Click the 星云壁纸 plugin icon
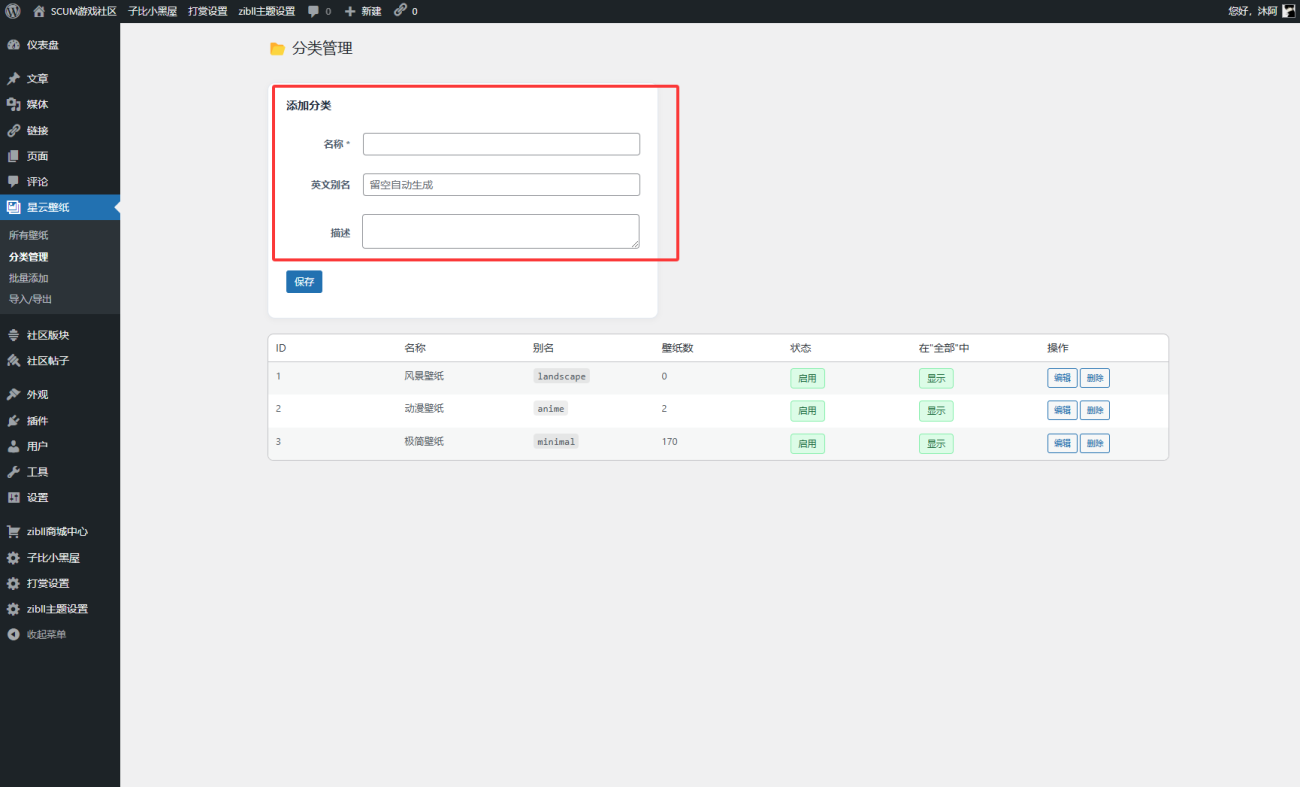 [14, 207]
